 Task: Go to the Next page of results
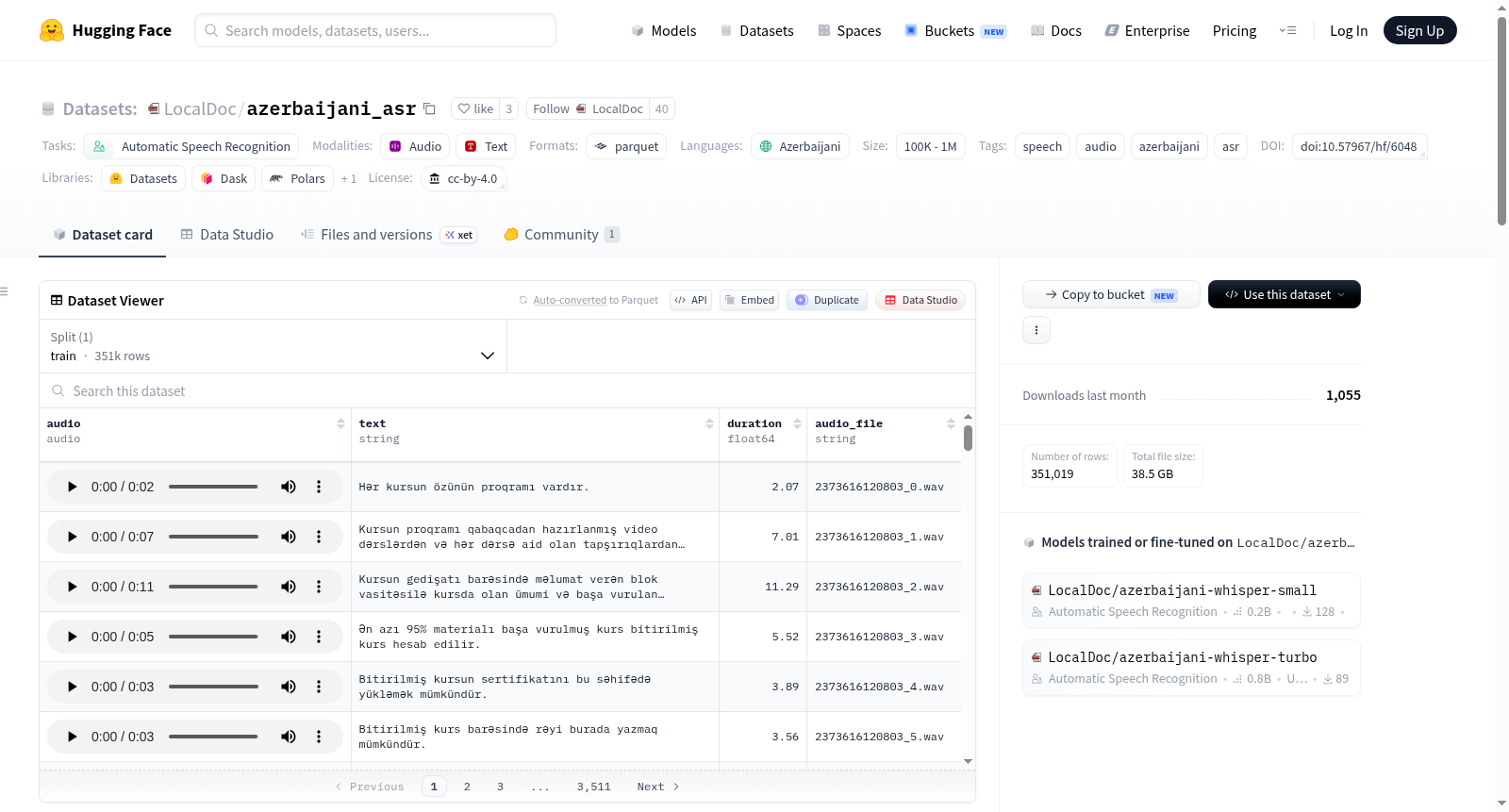click(x=657, y=787)
